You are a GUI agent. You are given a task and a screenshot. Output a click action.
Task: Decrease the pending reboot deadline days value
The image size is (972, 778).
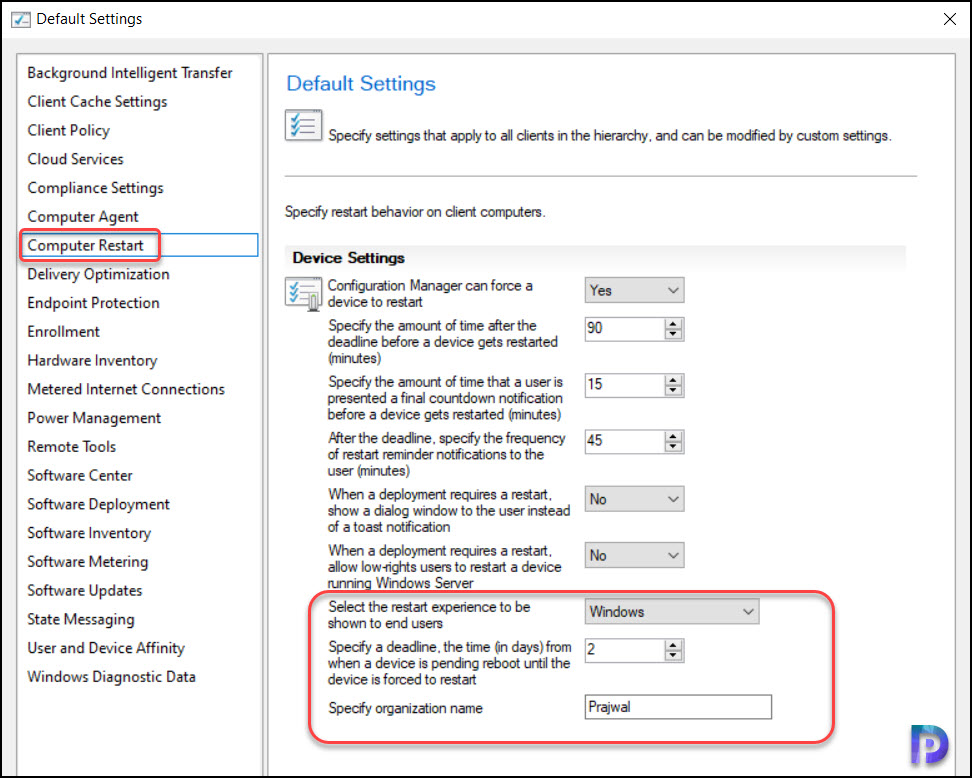click(x=673, y=656)
